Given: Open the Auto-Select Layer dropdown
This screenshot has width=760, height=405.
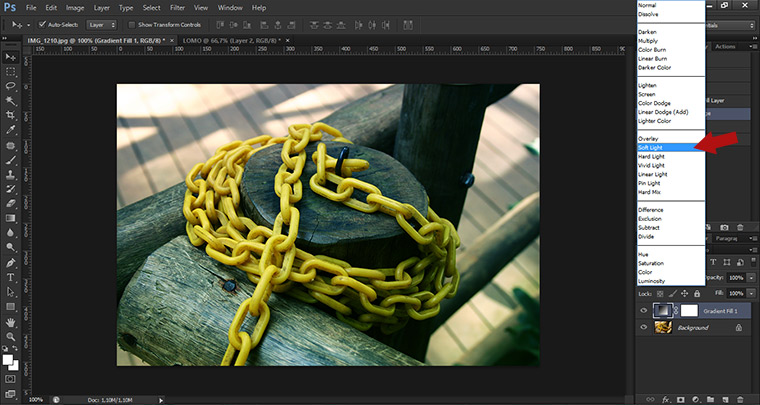Looking at the screenshot, I should [101, 23].
